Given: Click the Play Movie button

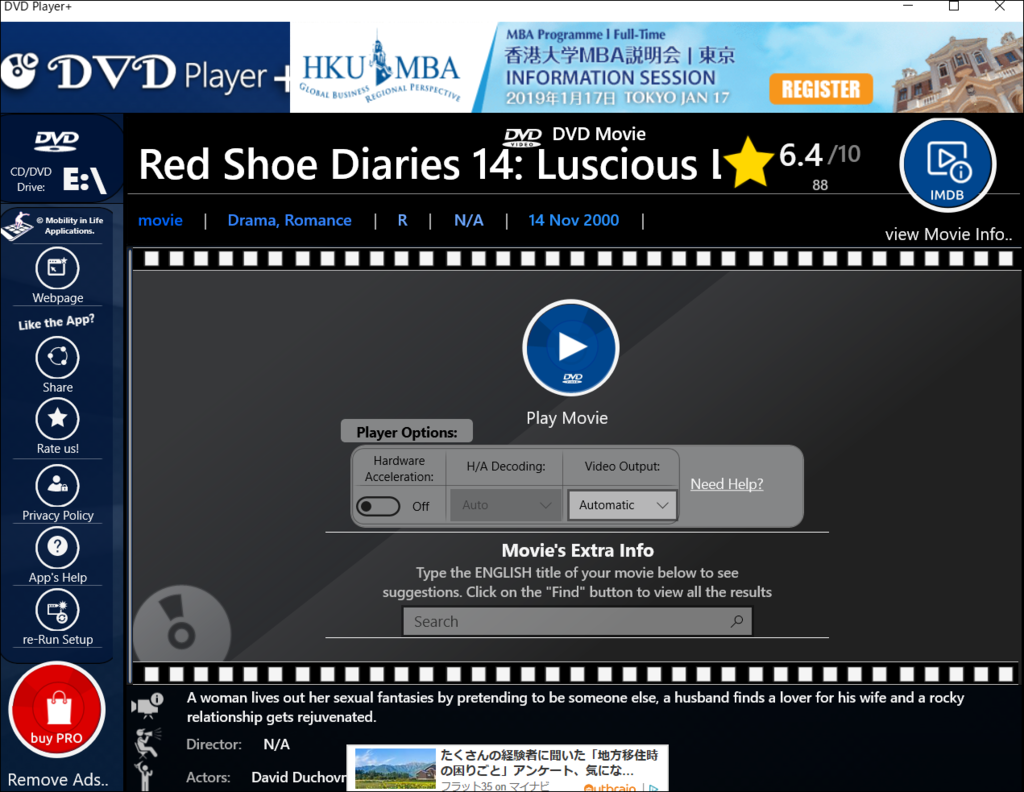Looking at the screenshot, I should [571, 348].
